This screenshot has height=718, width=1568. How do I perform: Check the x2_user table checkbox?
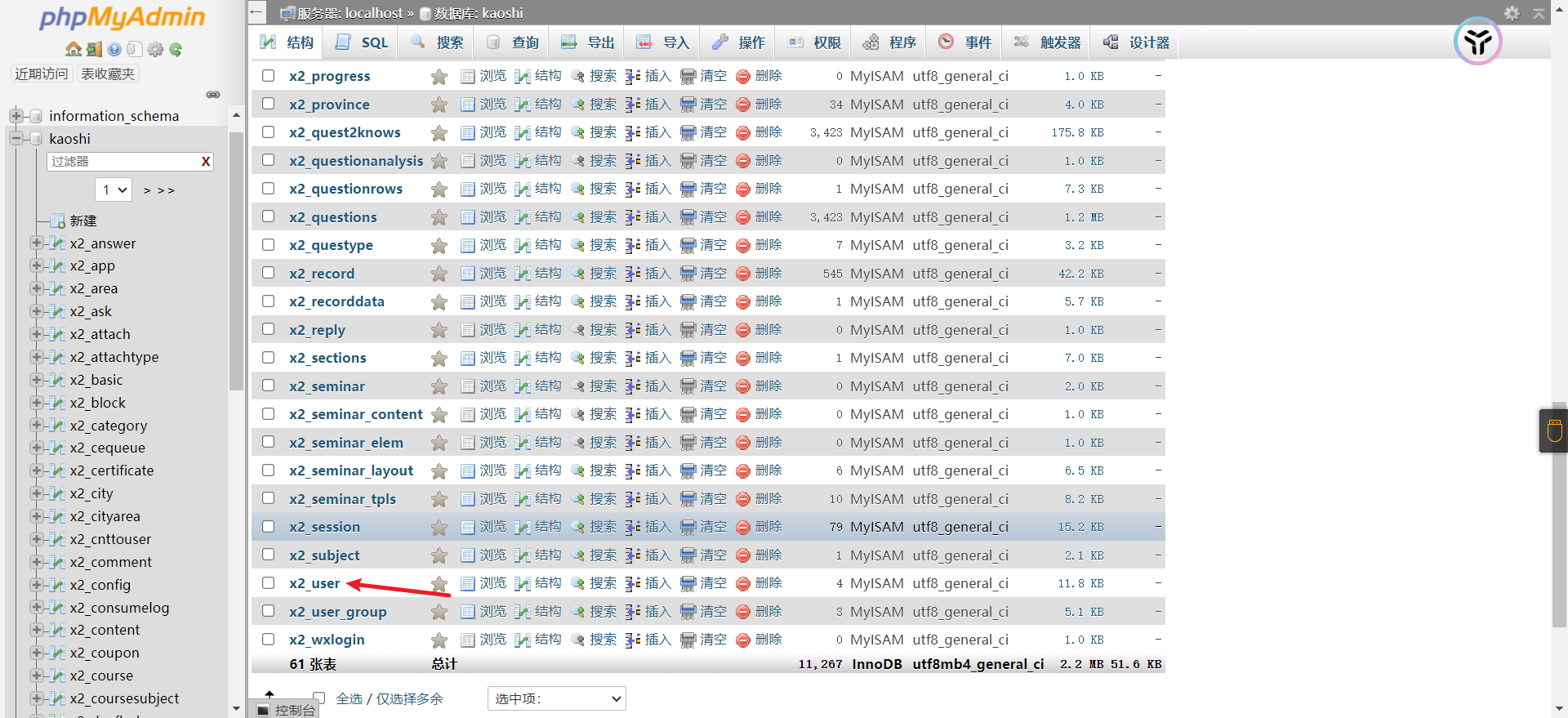(x=268, y=583)
